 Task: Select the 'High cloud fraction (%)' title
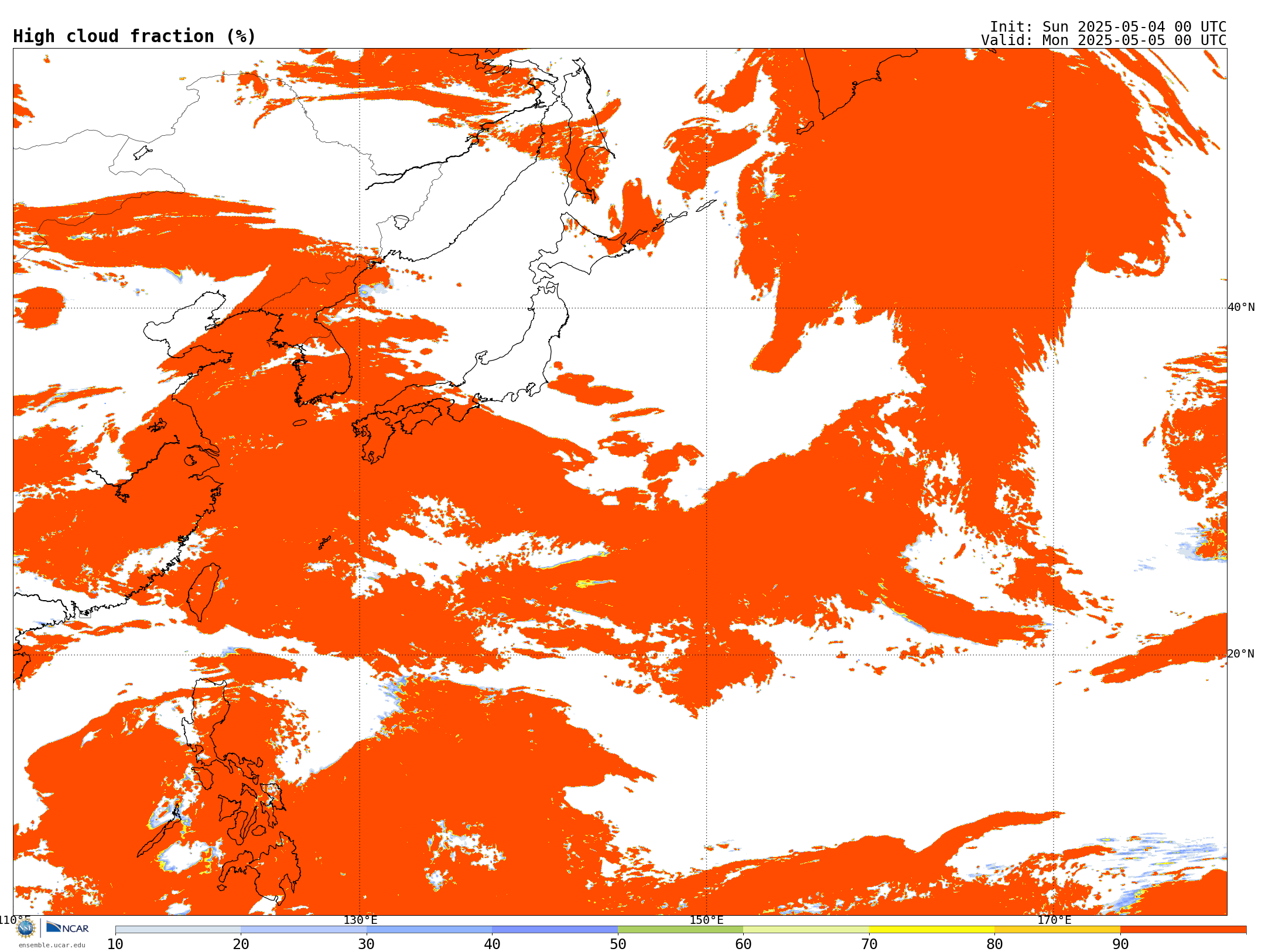click(x=134, y=36)
